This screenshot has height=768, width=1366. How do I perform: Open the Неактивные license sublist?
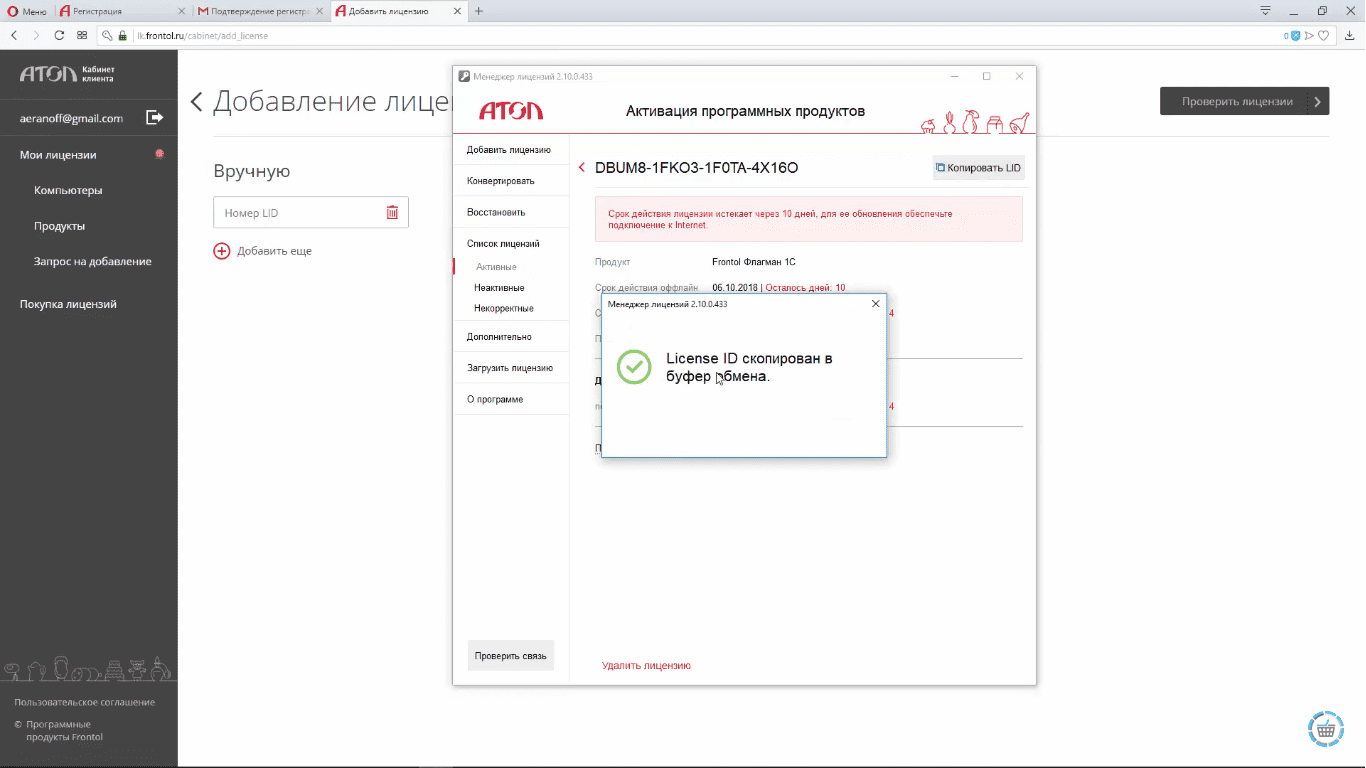[499, 288]
